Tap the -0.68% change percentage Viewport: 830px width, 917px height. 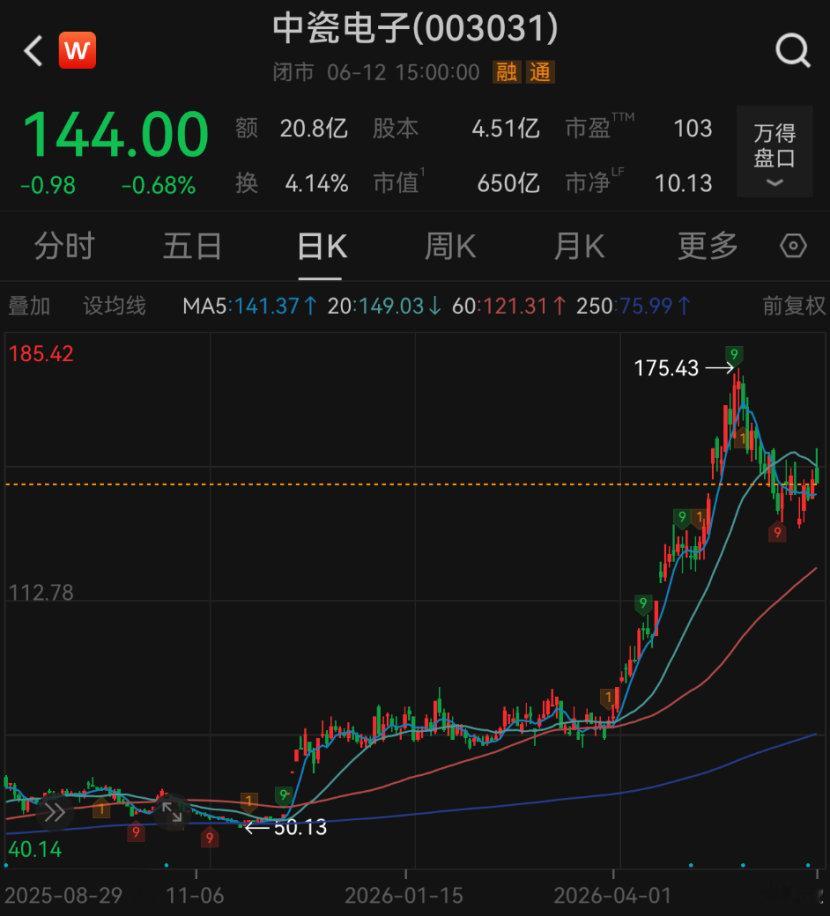coord(159,185)
